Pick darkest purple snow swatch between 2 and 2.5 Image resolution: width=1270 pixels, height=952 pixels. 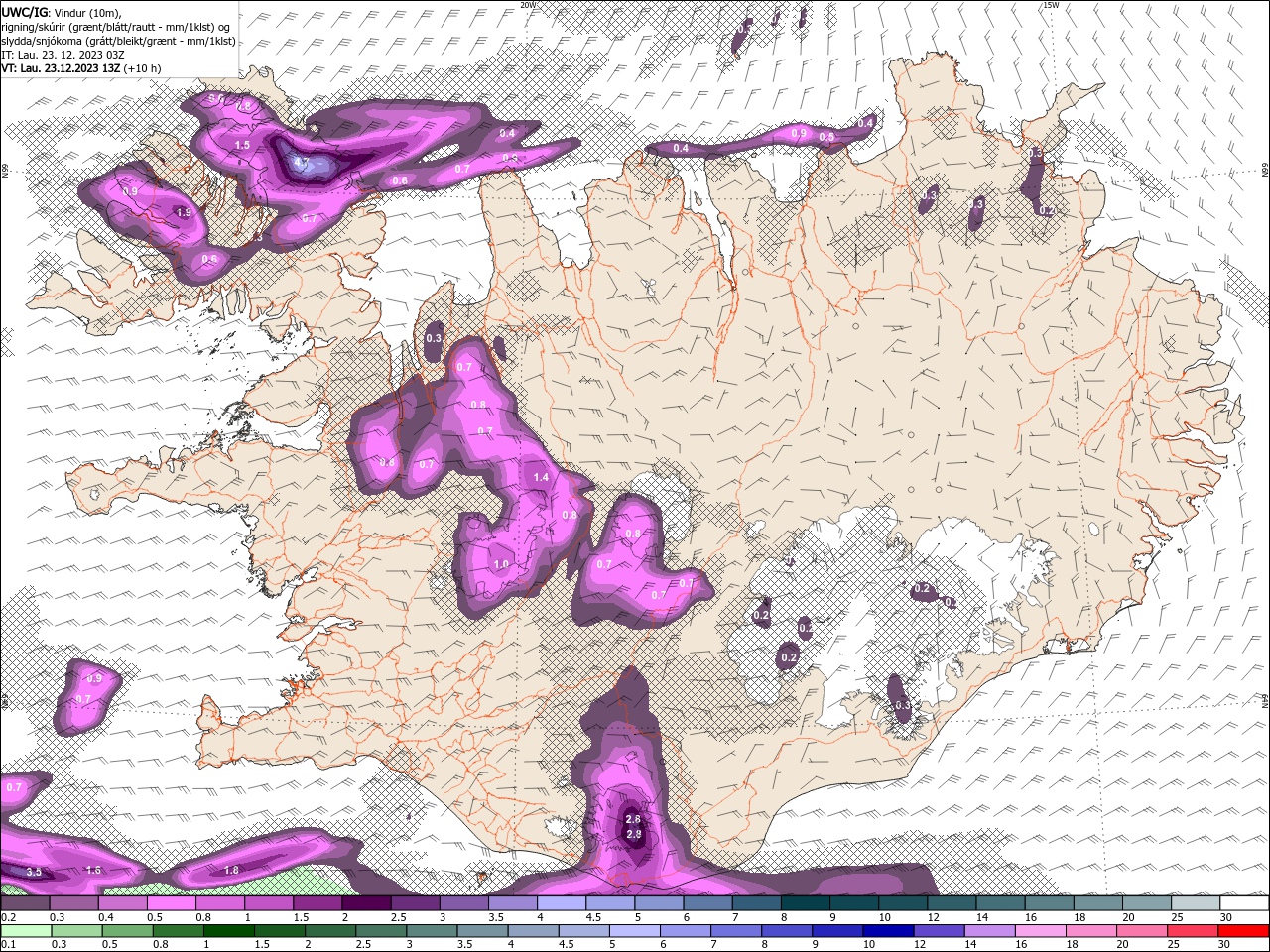pos(366,903)
